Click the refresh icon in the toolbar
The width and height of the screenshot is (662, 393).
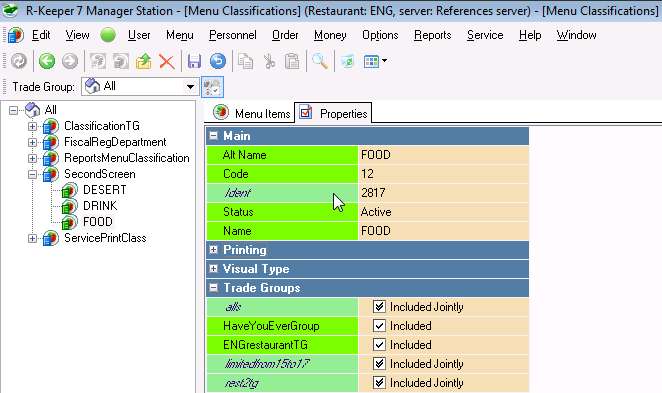[x=19, y=61]
